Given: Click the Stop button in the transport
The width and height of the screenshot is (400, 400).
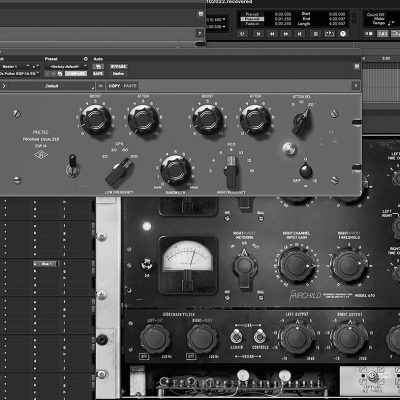Looking at the screenshot, I should [316, 34].
